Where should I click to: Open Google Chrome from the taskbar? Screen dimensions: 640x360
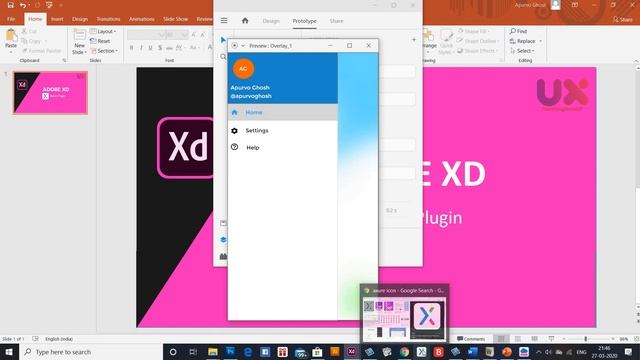pyautogui.click(x=404, y=351)
